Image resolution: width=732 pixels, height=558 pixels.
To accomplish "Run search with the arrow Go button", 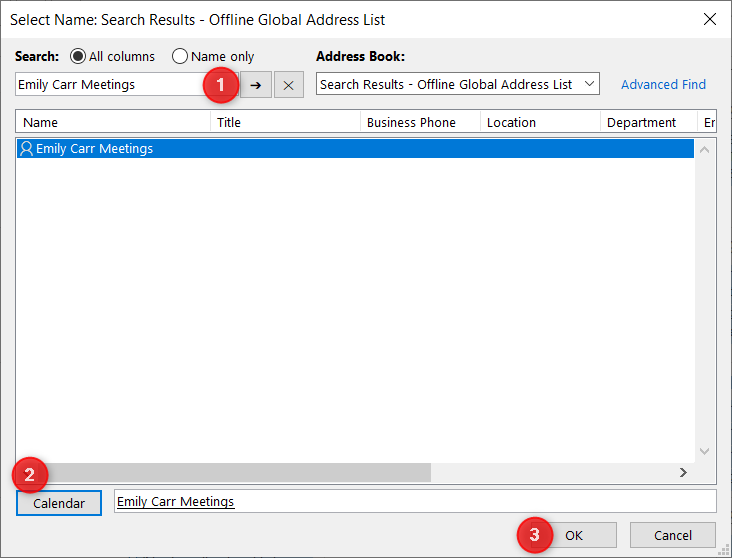I will (x=255, y=85).
